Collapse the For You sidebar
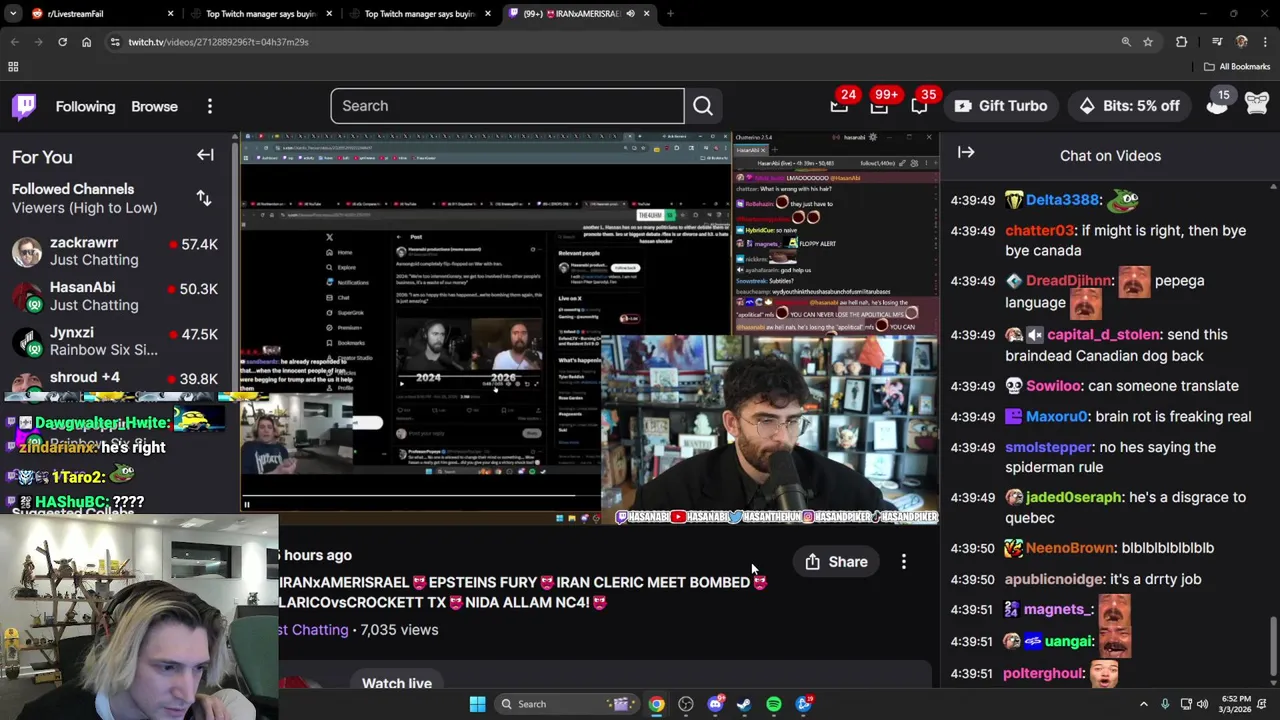 tap(205, 155)
